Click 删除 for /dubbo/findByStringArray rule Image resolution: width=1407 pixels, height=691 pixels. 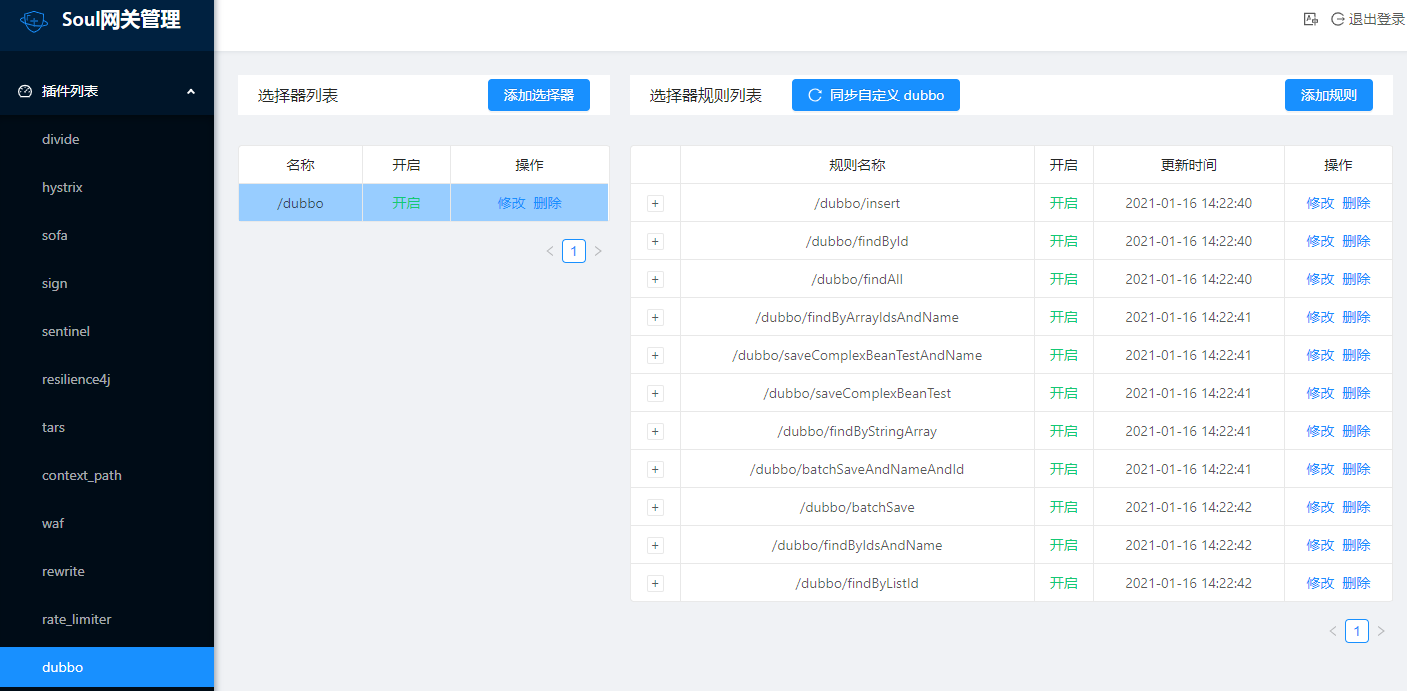coord(1356,431)
